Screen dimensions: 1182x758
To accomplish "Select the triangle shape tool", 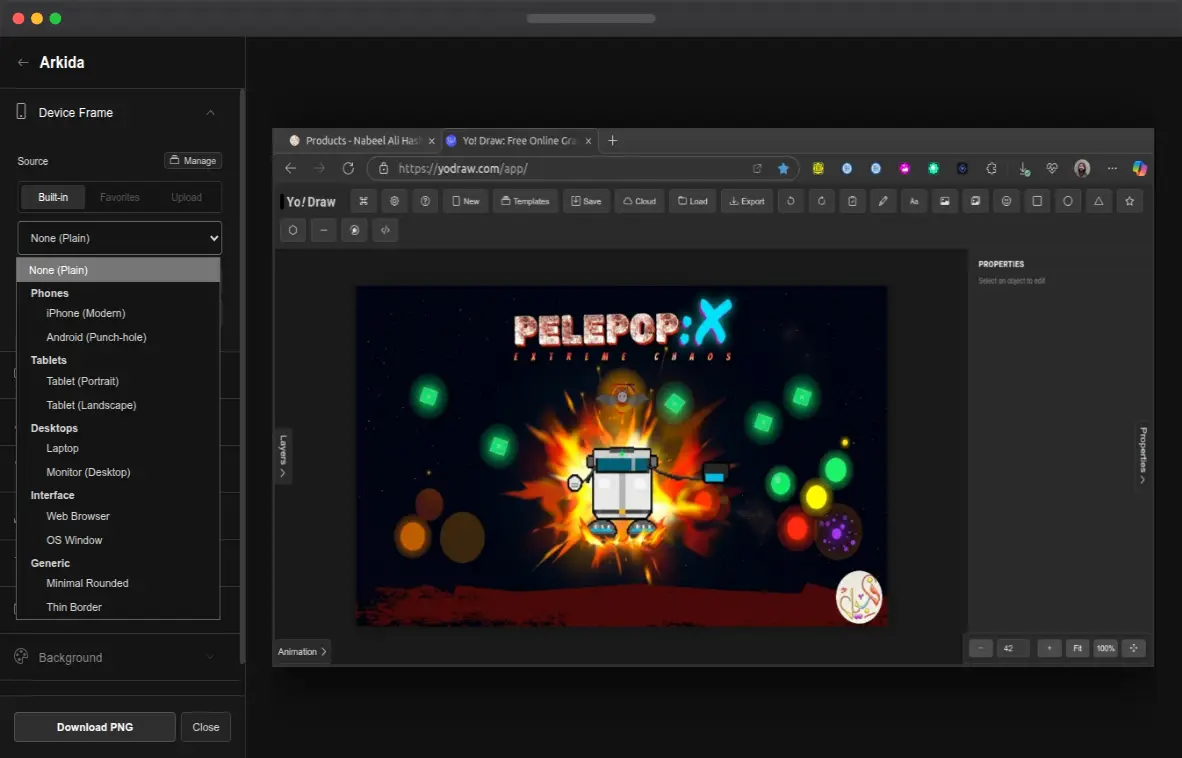I will click(1099, 201).
